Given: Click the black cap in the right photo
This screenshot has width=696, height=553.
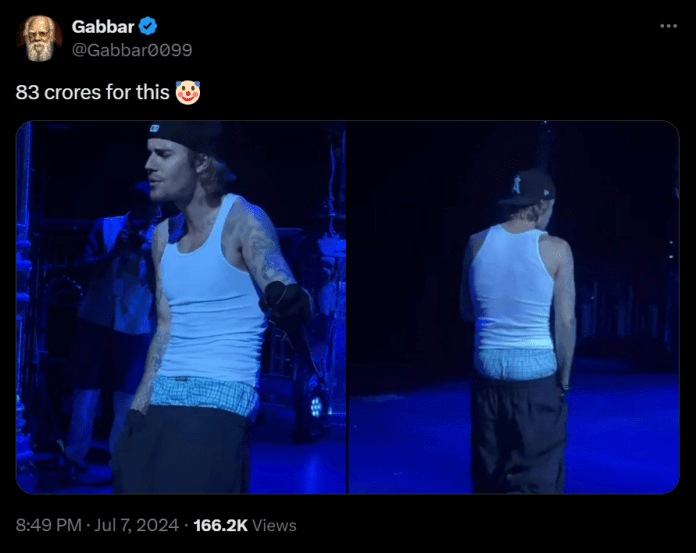Looking at the screenshot, I should [527, 187].
